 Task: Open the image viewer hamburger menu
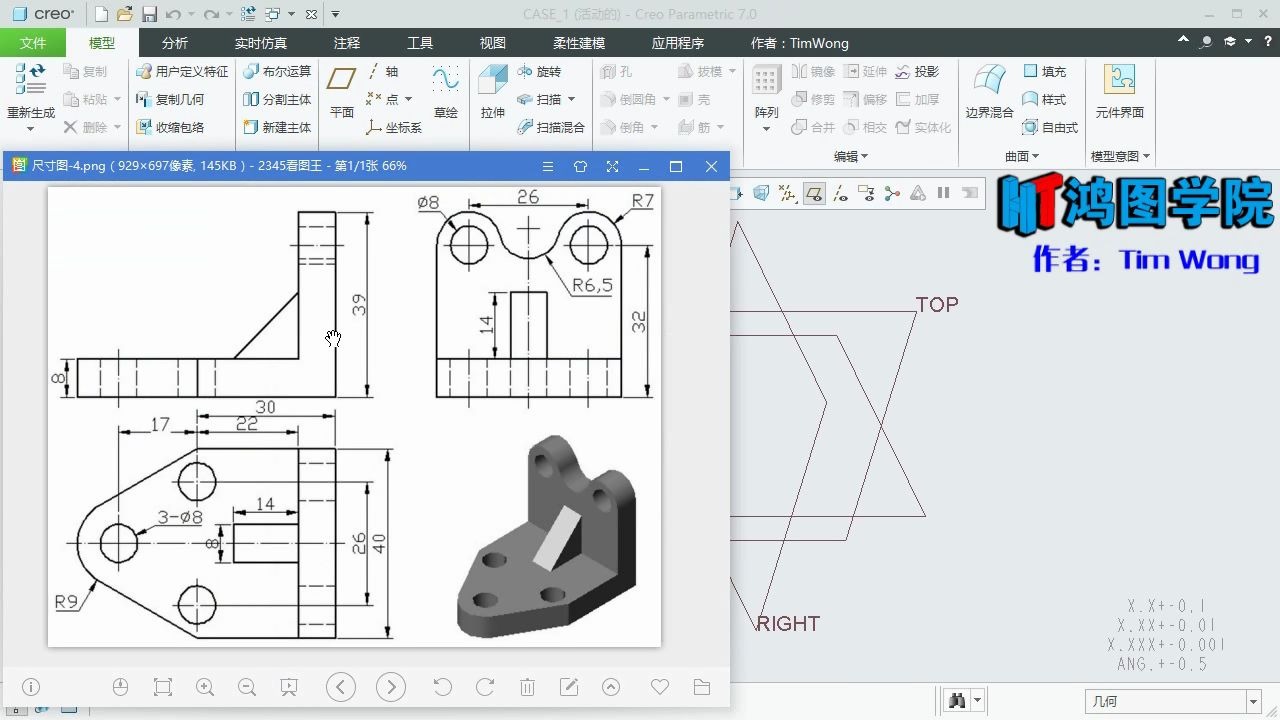547,166
